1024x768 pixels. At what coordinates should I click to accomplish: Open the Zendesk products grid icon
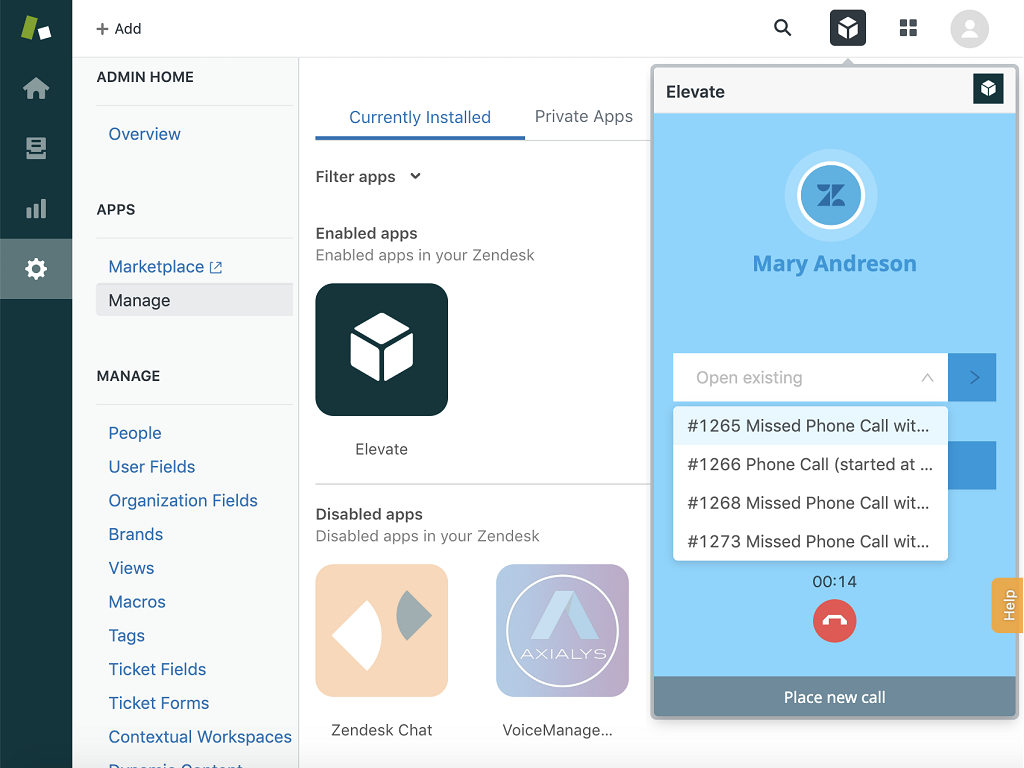pos(908,28)
